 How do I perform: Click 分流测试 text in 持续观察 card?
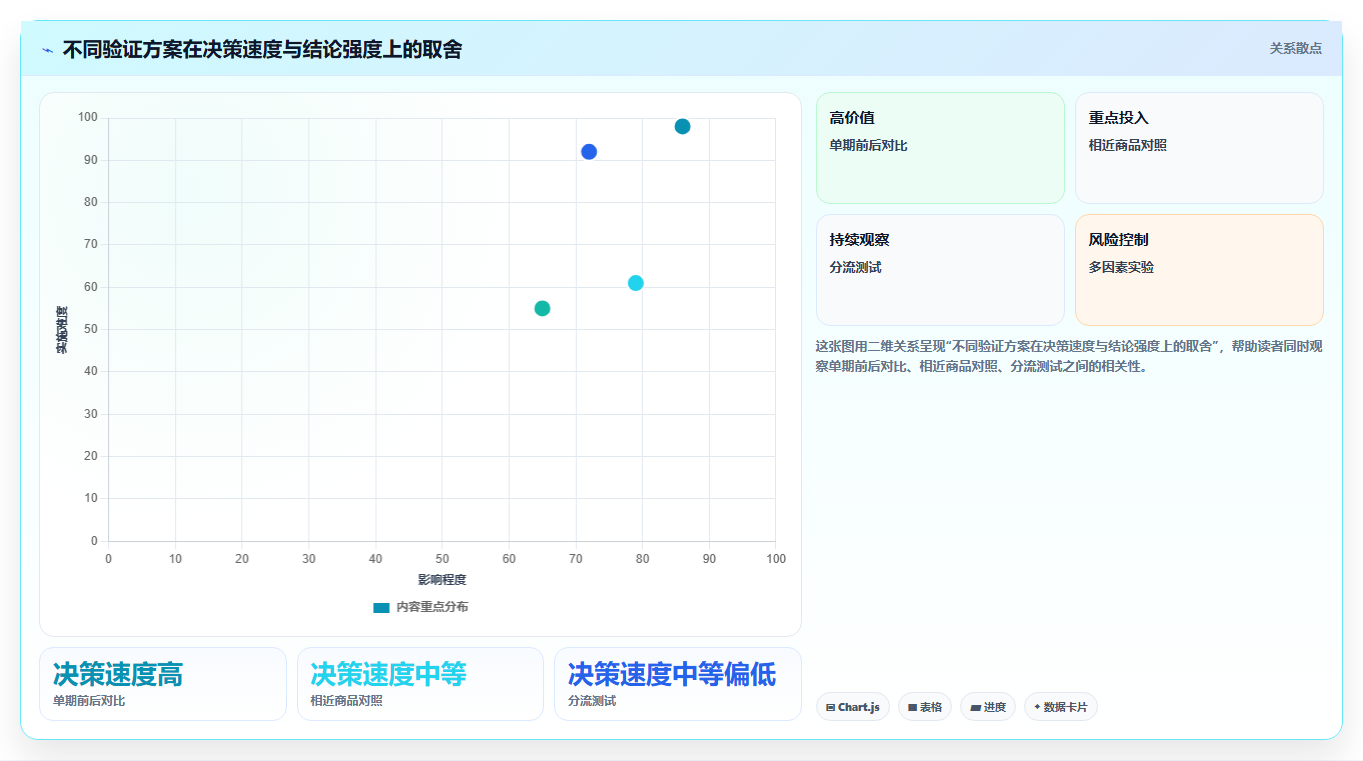(855, 268)
